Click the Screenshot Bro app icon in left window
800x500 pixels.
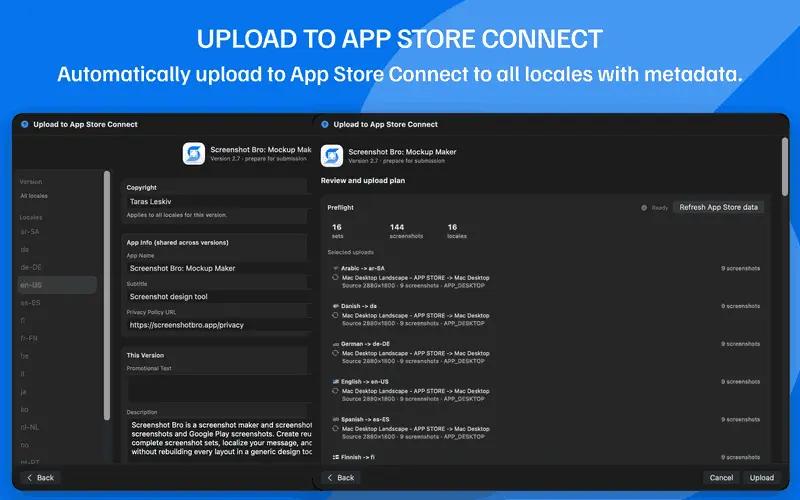pos(194,154)
